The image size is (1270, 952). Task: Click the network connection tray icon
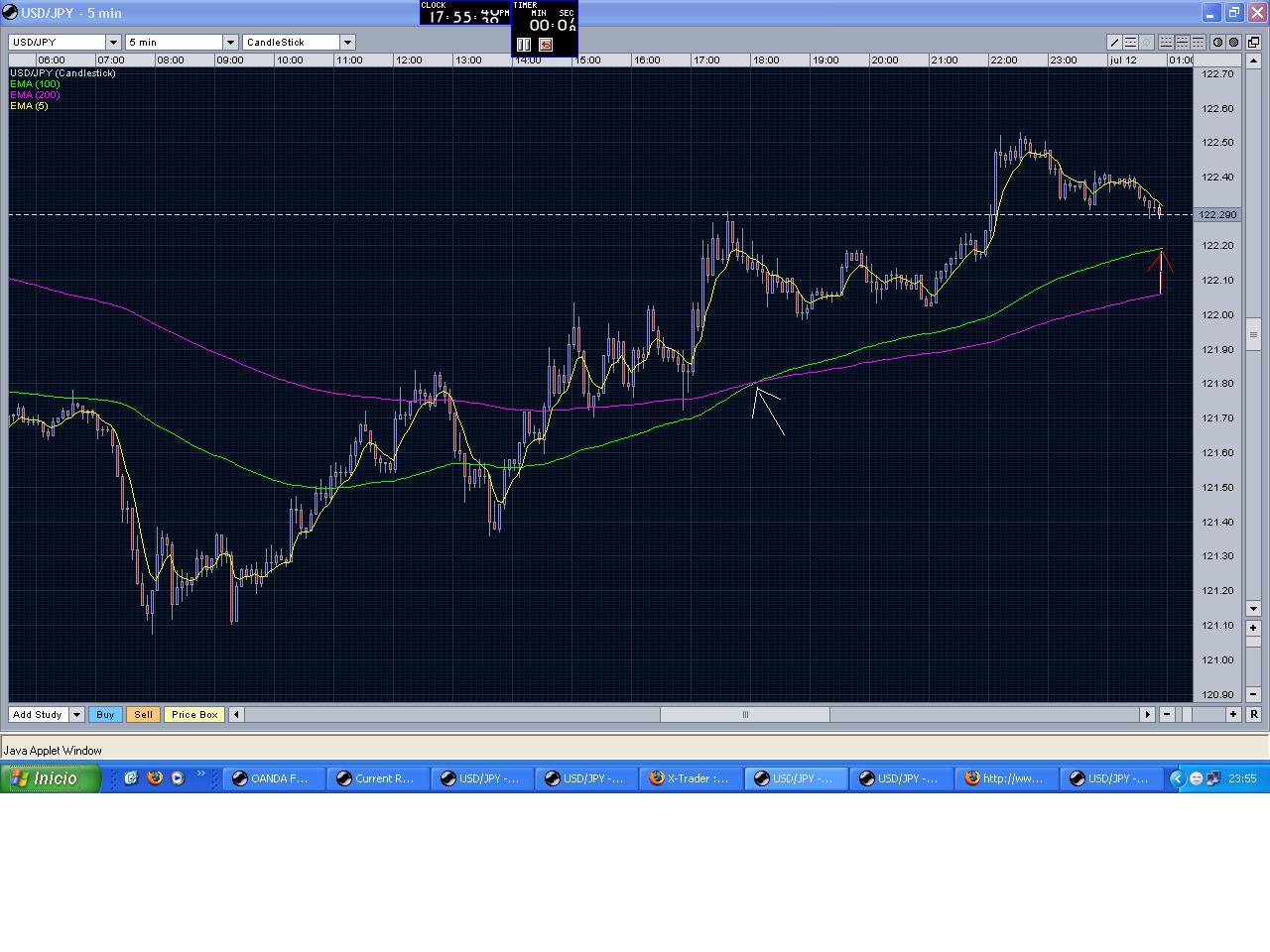click(1212, 779)
